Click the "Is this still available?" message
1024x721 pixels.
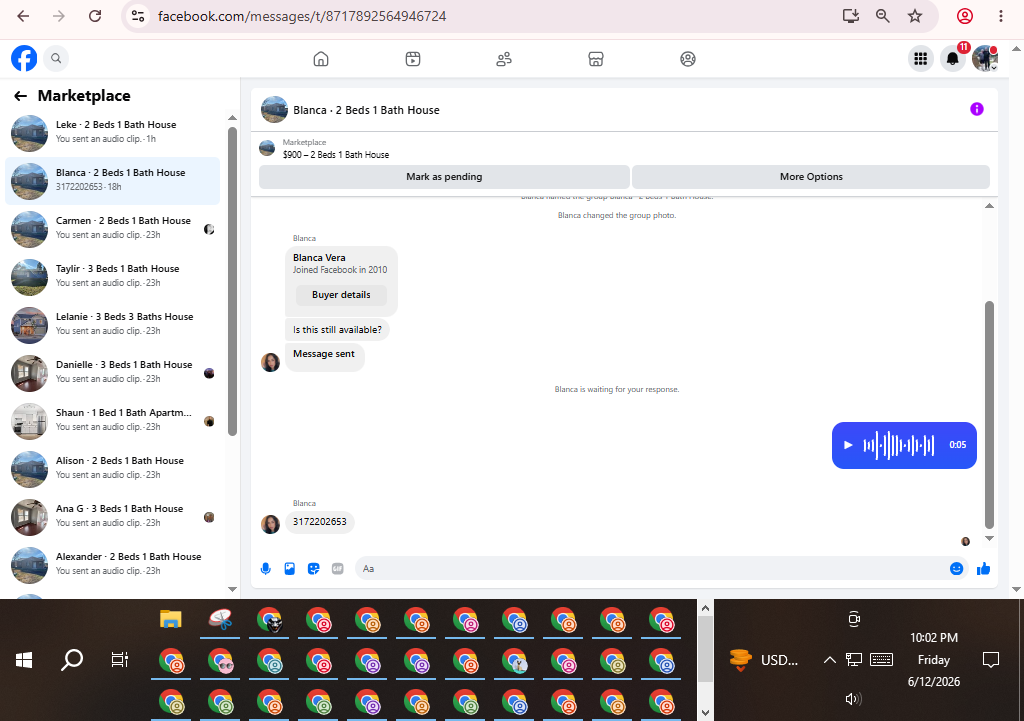tap(337, 330)
